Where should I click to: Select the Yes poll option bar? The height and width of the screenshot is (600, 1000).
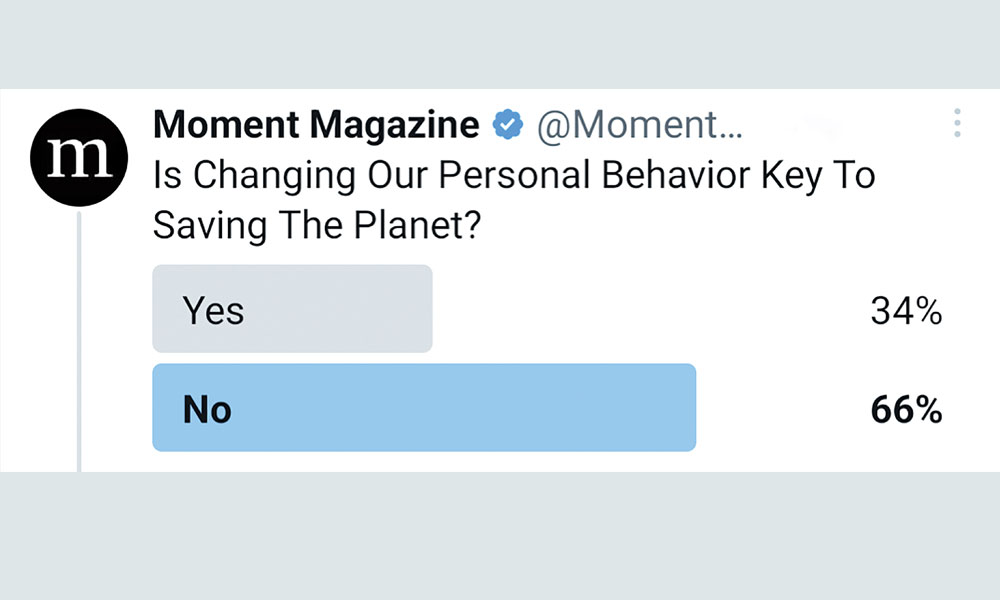coord(292,309)
